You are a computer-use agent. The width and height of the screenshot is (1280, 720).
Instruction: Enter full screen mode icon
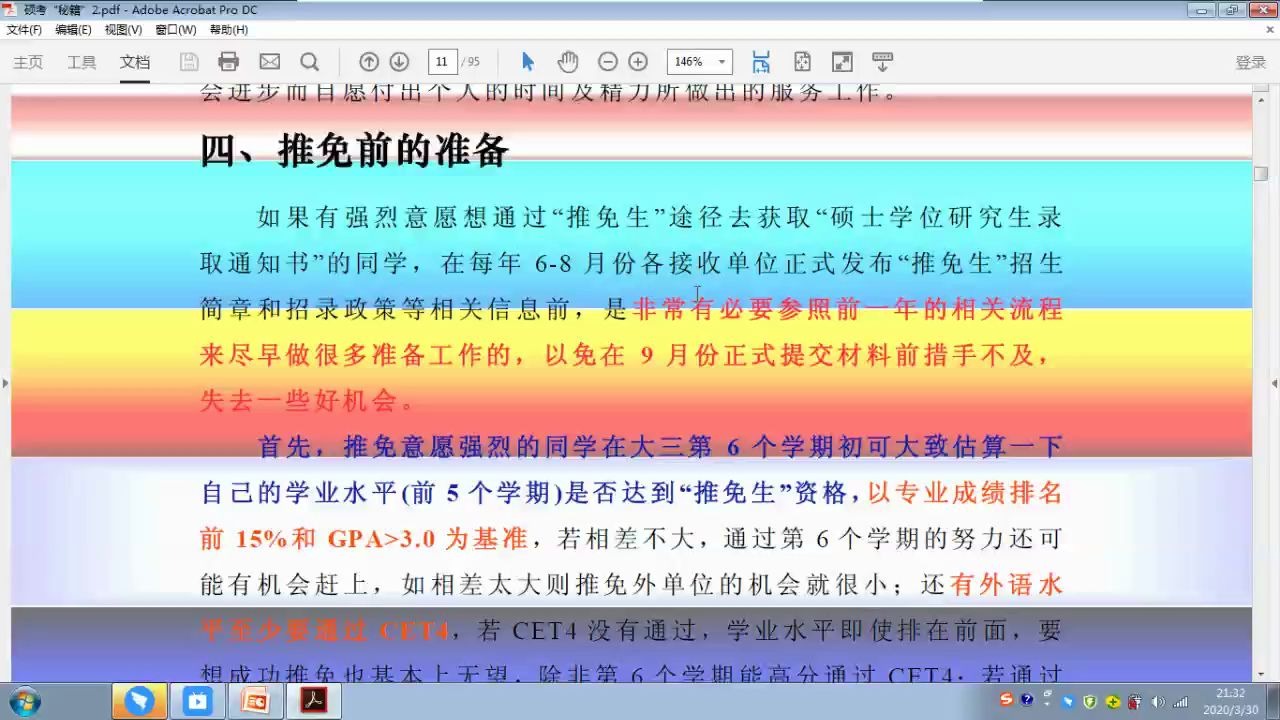(x=842, y=62)
